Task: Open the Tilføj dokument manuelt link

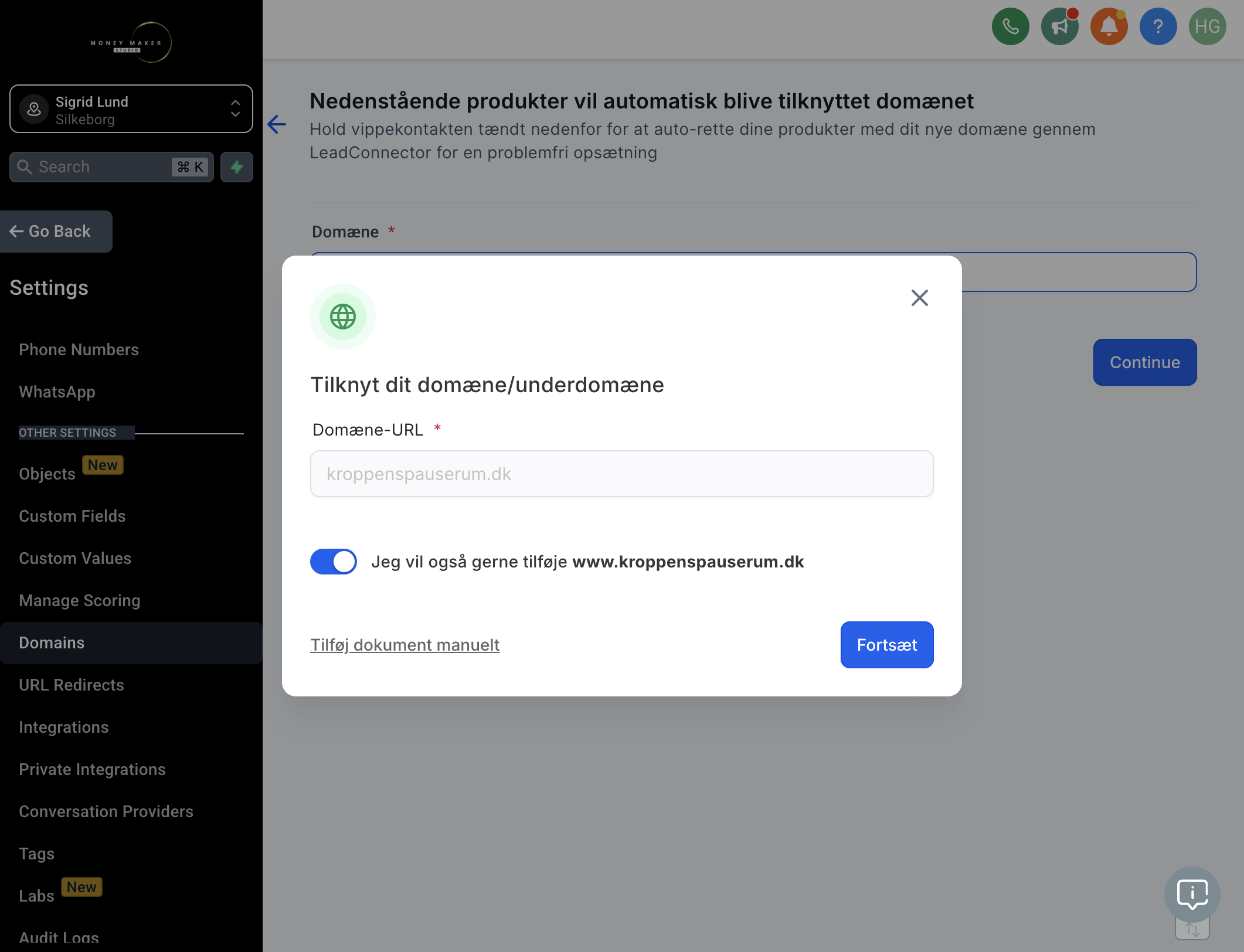Action: [405, 645]
